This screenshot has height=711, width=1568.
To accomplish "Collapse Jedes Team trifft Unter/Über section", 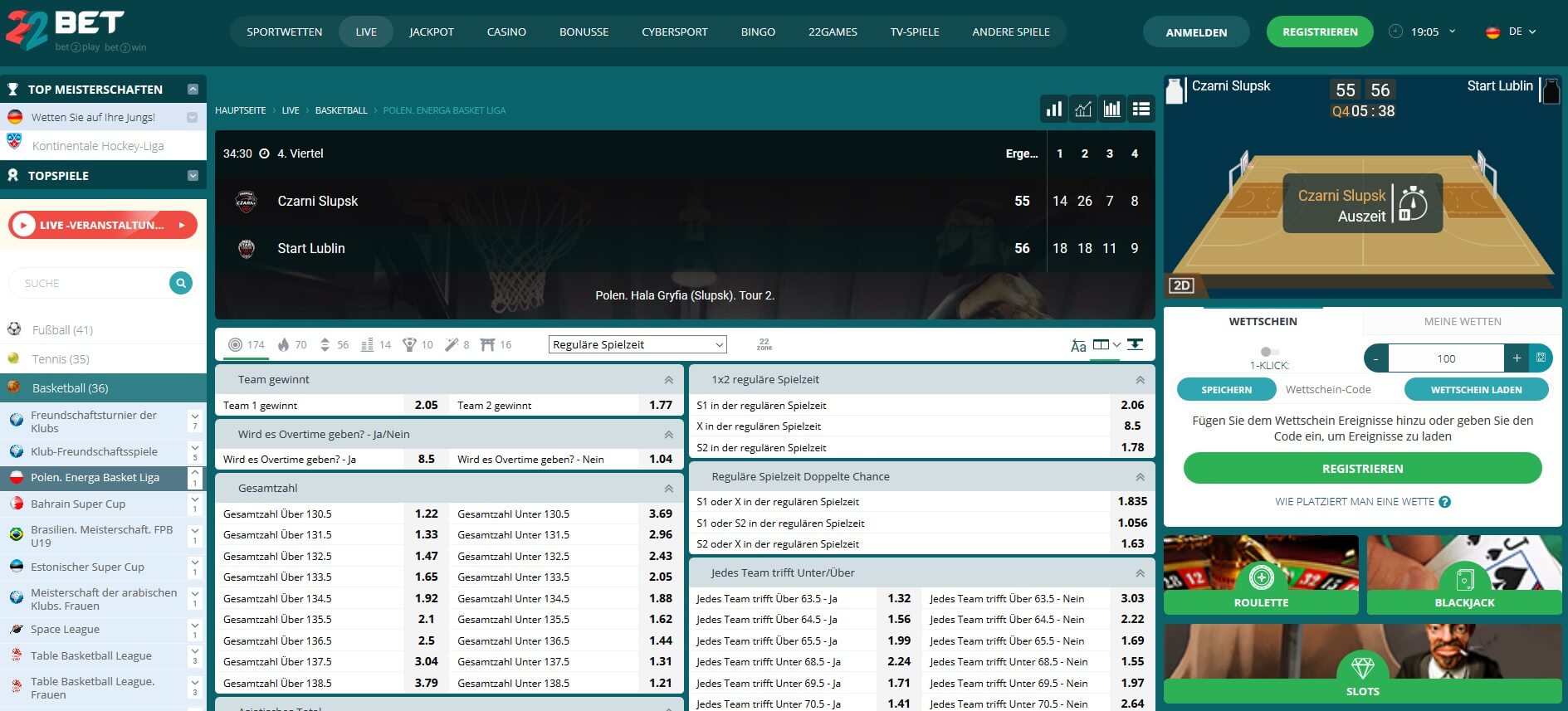I will click(1140, 573).
